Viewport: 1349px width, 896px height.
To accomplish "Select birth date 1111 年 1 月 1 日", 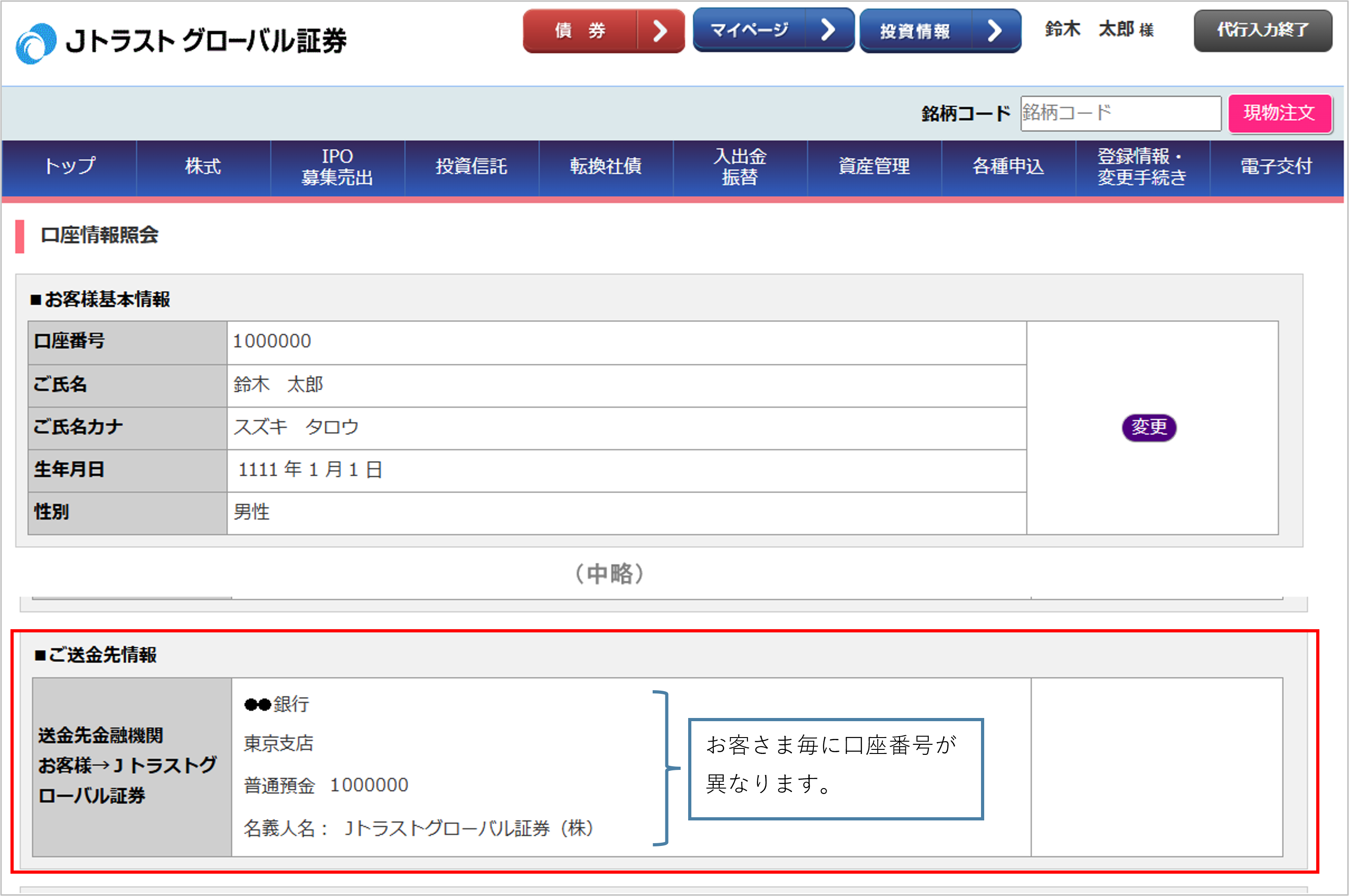I will click(311, 470).
